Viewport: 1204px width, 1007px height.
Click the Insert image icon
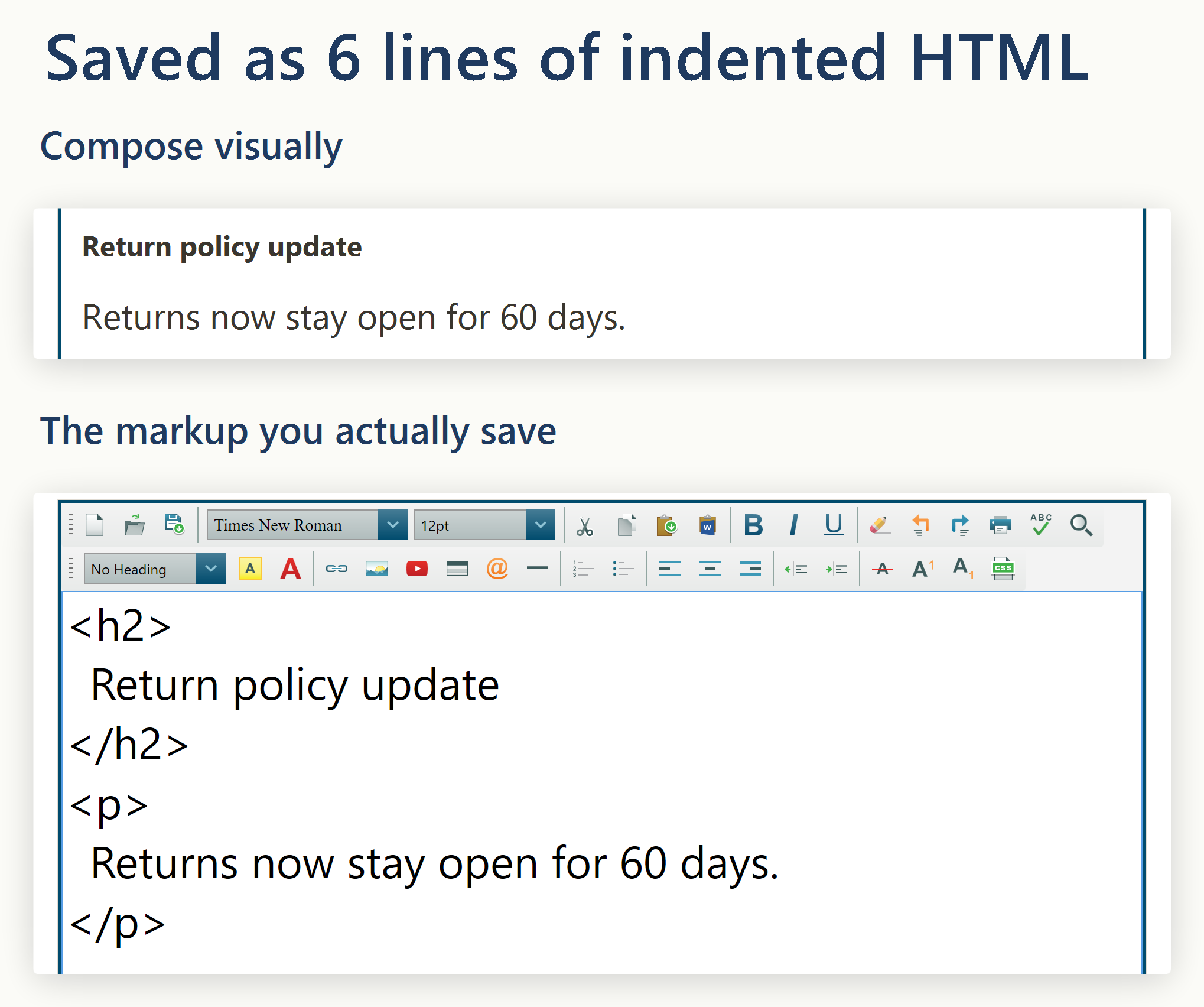[x=376, y=569]
